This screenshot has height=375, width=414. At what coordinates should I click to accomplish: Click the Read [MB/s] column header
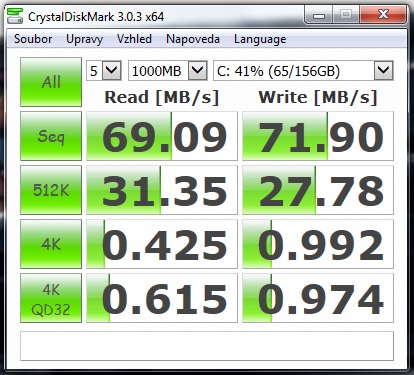click(162, 97)
